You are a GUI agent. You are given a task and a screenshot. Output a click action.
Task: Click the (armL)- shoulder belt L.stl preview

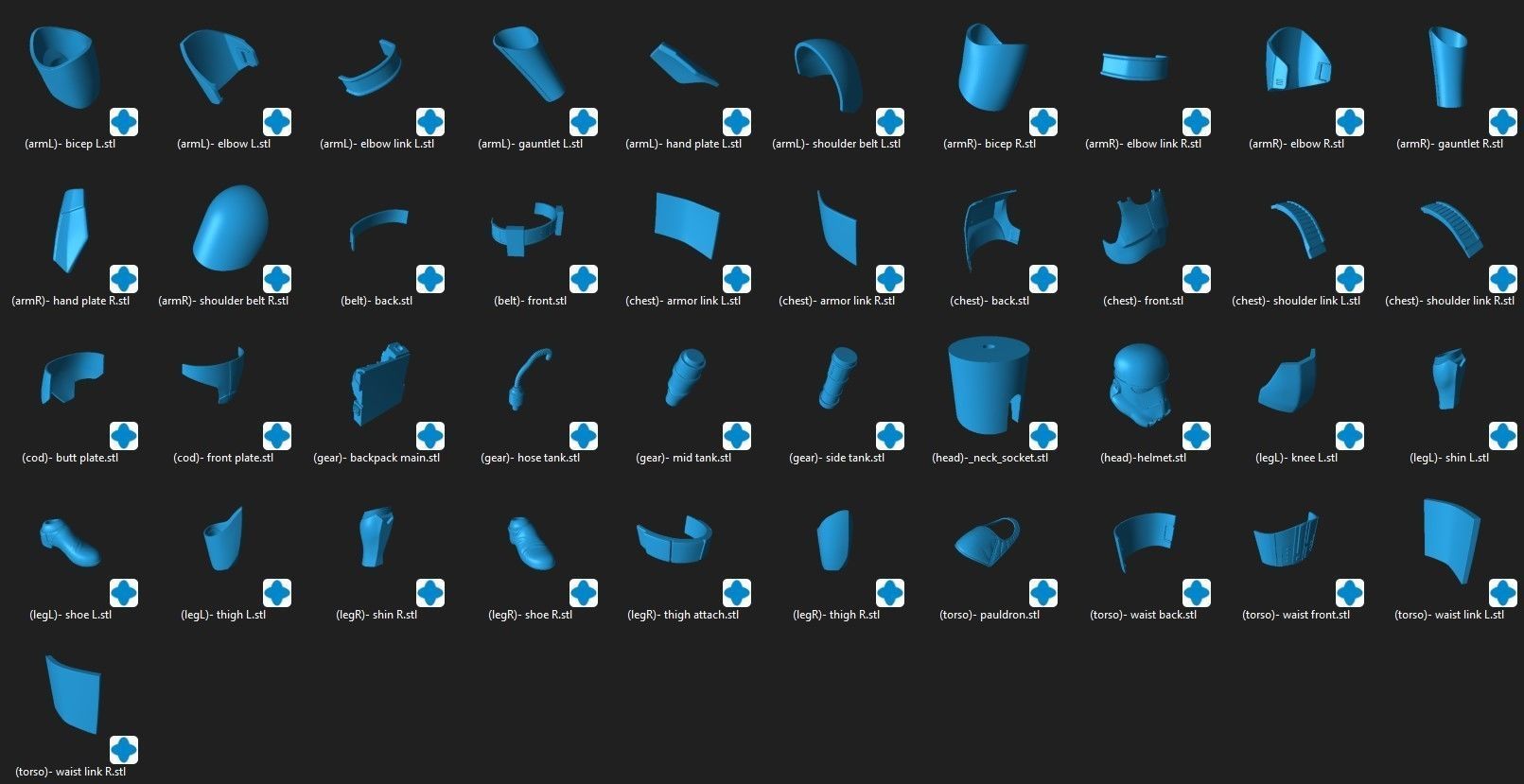click(x=829, y=75)
